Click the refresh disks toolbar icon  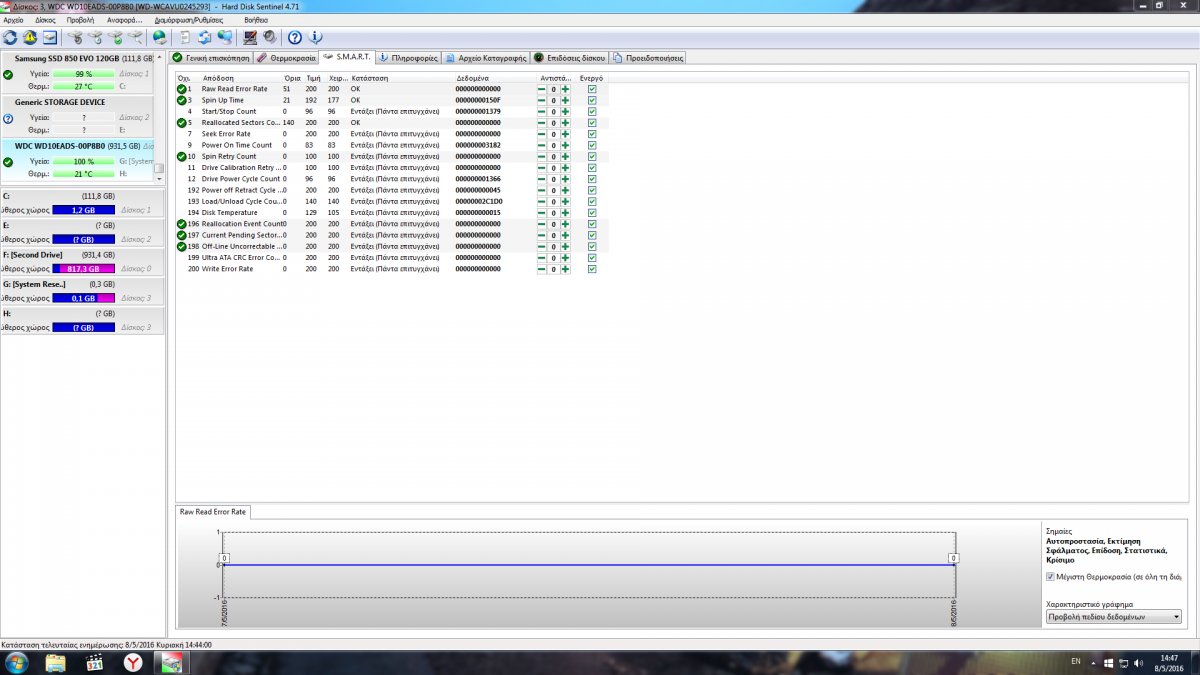click(10, 38)
